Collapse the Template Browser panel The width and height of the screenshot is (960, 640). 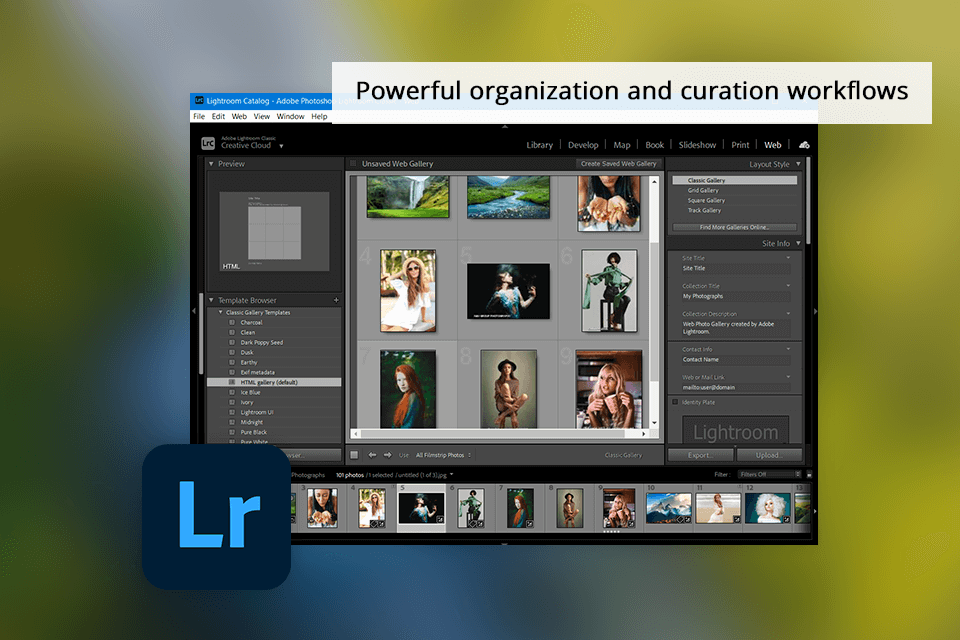coord(211,300)
